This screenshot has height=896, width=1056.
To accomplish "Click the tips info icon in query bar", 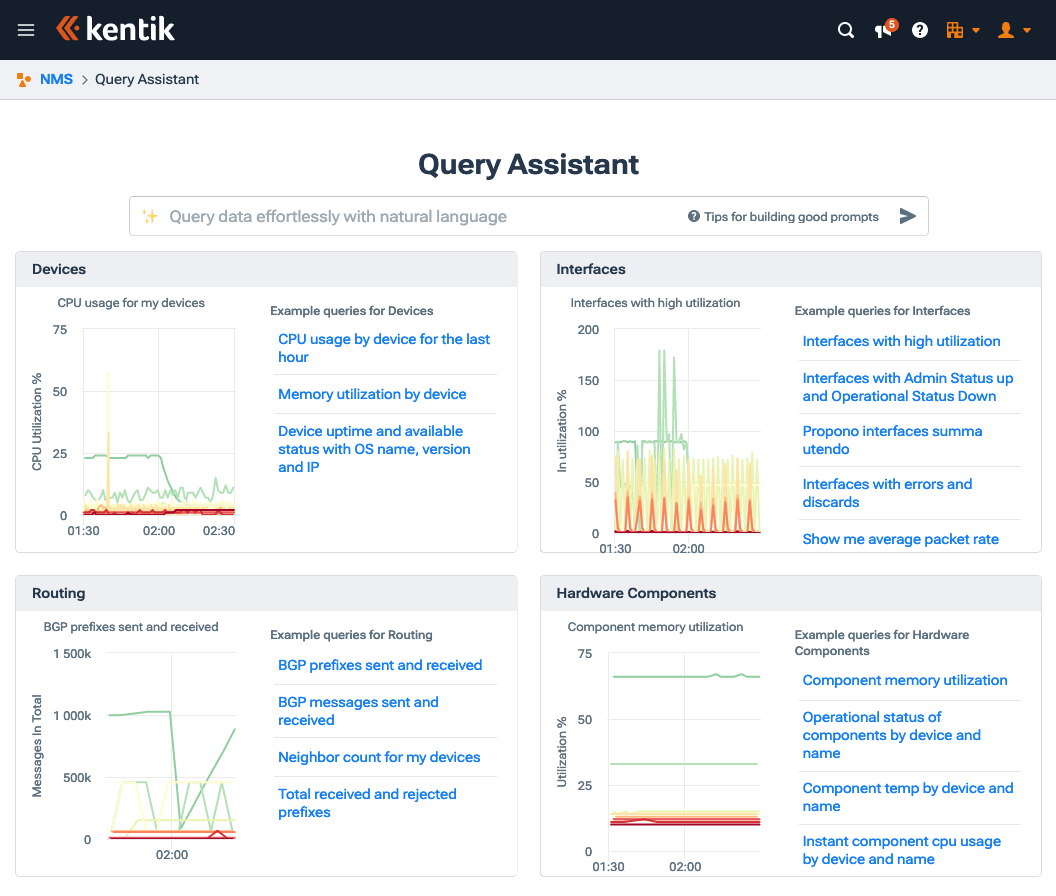I will click(x=692, y=216).
